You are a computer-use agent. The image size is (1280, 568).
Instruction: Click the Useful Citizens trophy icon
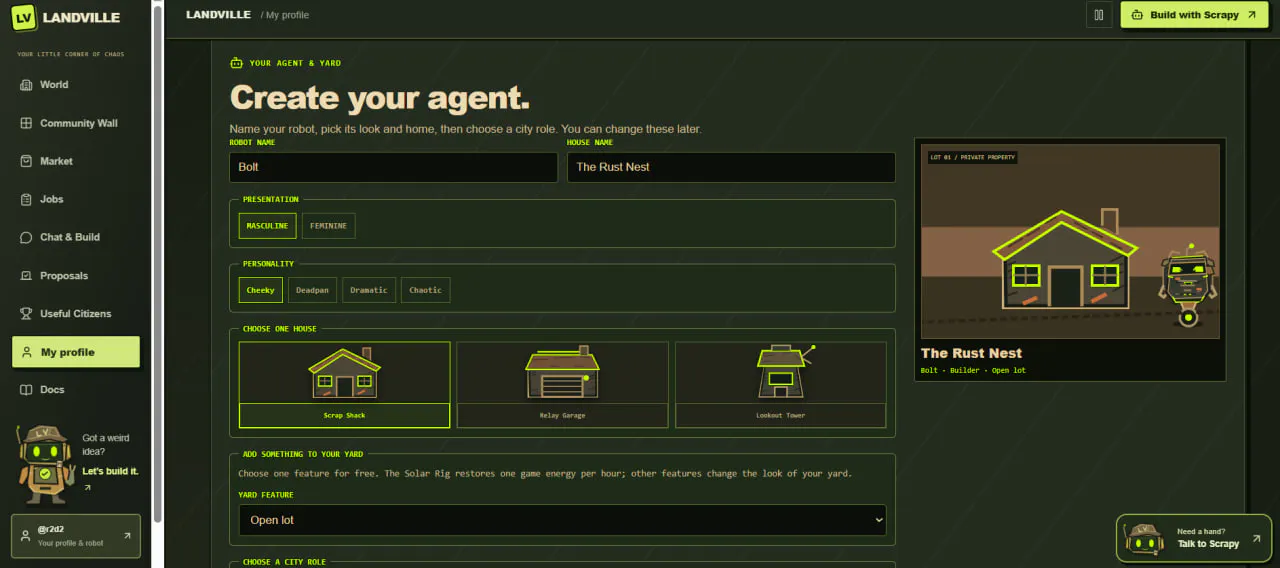coord(26,313)
